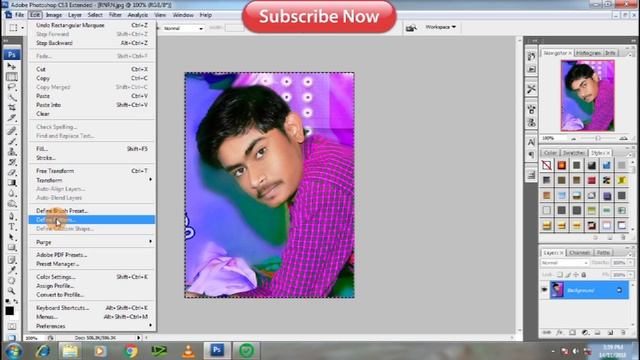640x360 pixels.
Task: Click the Navigator zoom in mountains icon
Action: click(x=623, y=138)
